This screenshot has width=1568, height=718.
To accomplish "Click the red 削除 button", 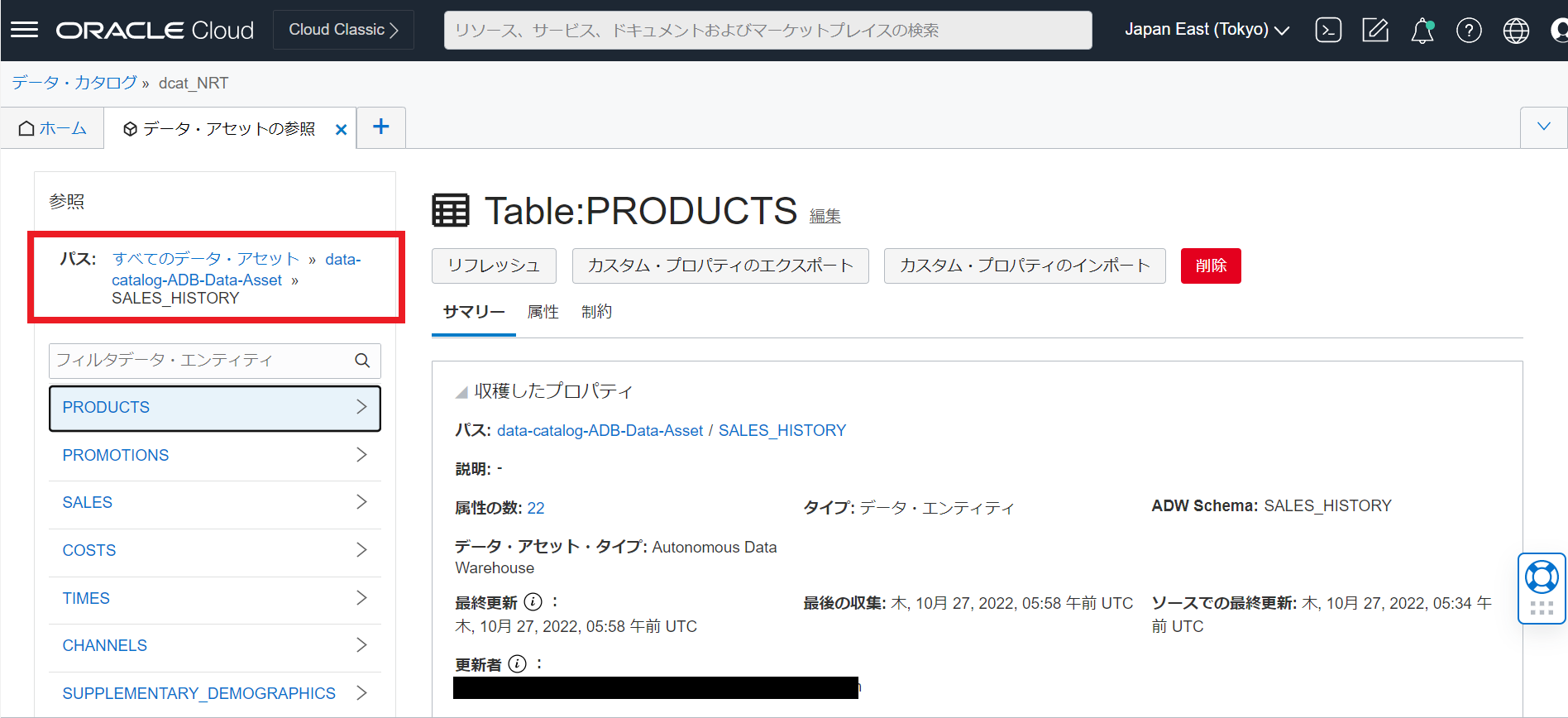I will [x=1210, y=266].
